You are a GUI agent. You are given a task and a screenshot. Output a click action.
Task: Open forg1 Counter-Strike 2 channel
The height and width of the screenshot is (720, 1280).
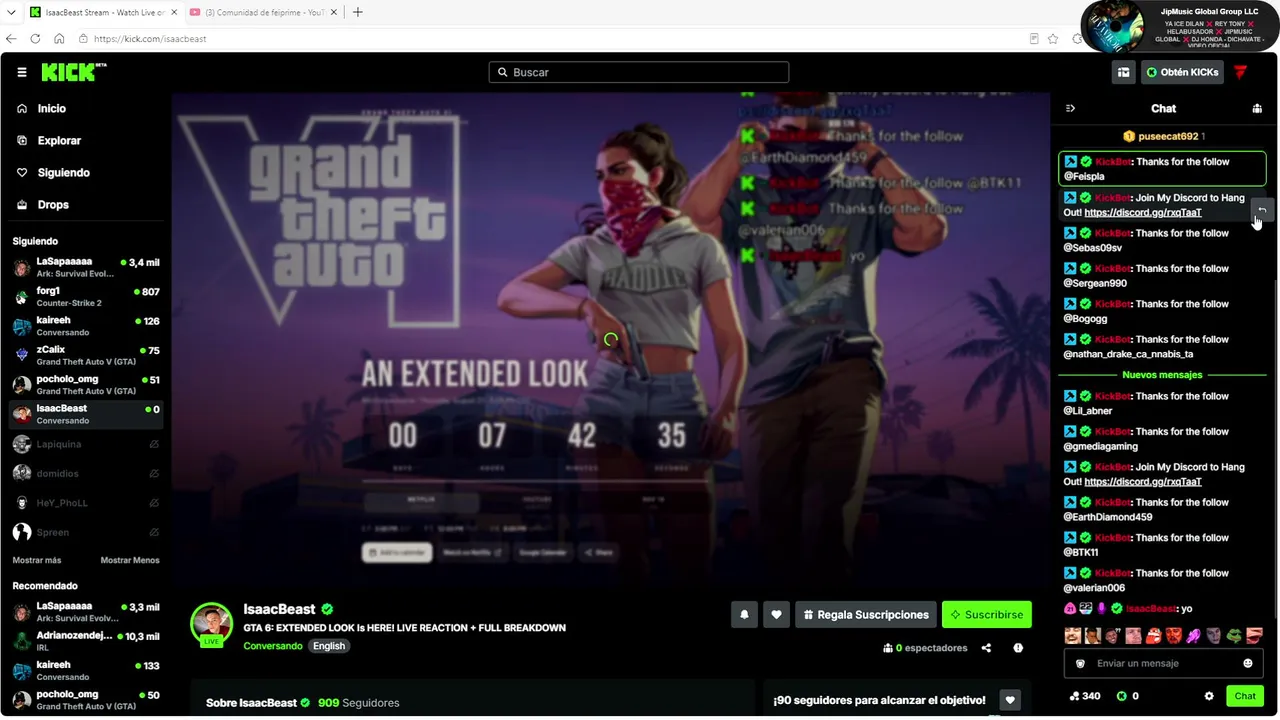coord(86,297)
